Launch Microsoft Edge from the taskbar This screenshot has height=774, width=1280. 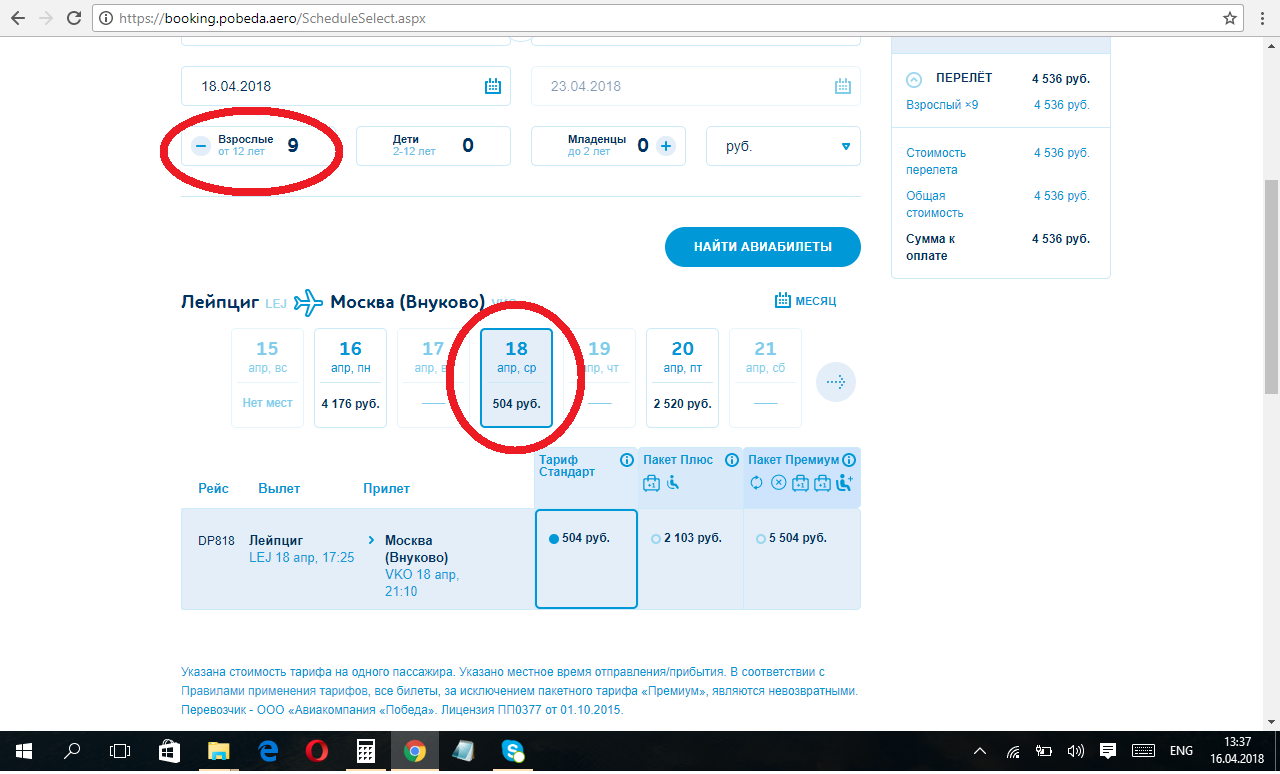pyautogui.click(x=267, y=751)
